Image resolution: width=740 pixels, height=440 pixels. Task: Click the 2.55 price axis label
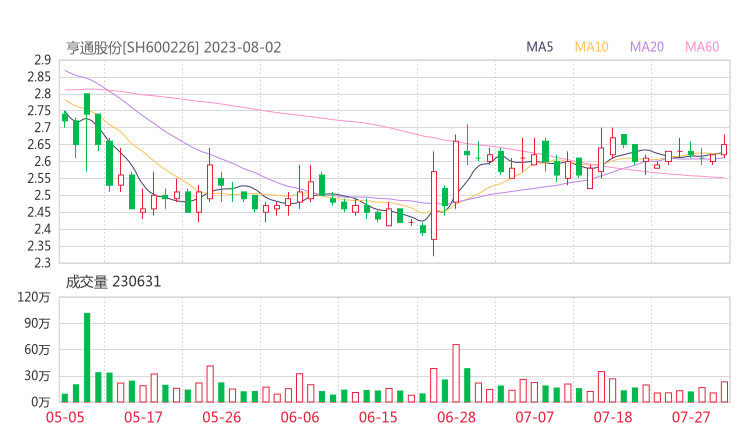(39, 178)
